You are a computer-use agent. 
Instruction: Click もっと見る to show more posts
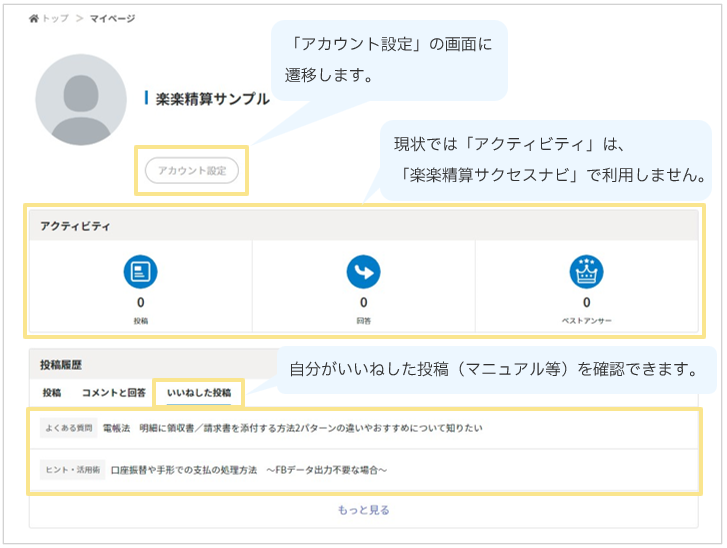(363, 510)
